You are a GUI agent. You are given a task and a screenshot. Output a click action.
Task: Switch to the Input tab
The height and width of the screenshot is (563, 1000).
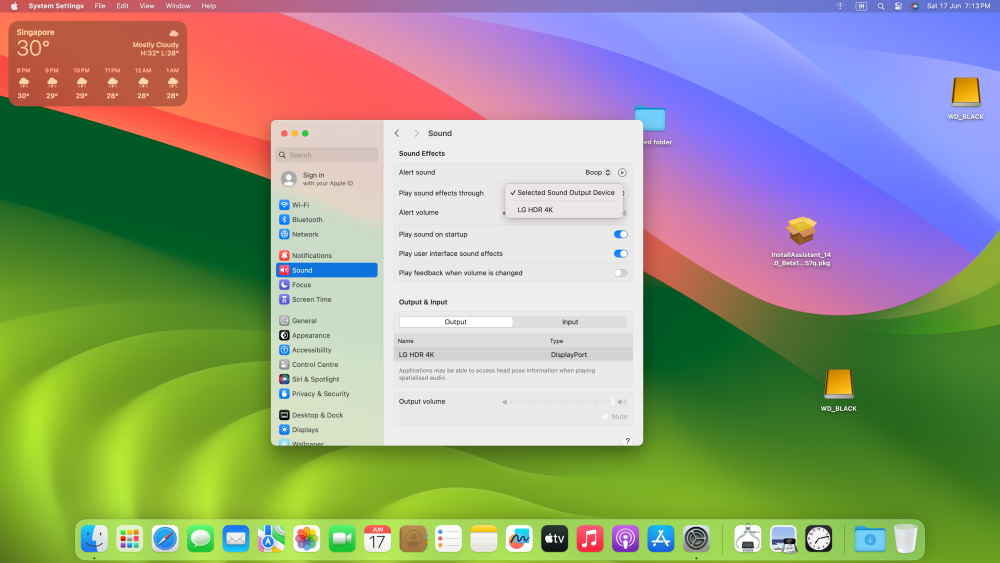[570, 322]
